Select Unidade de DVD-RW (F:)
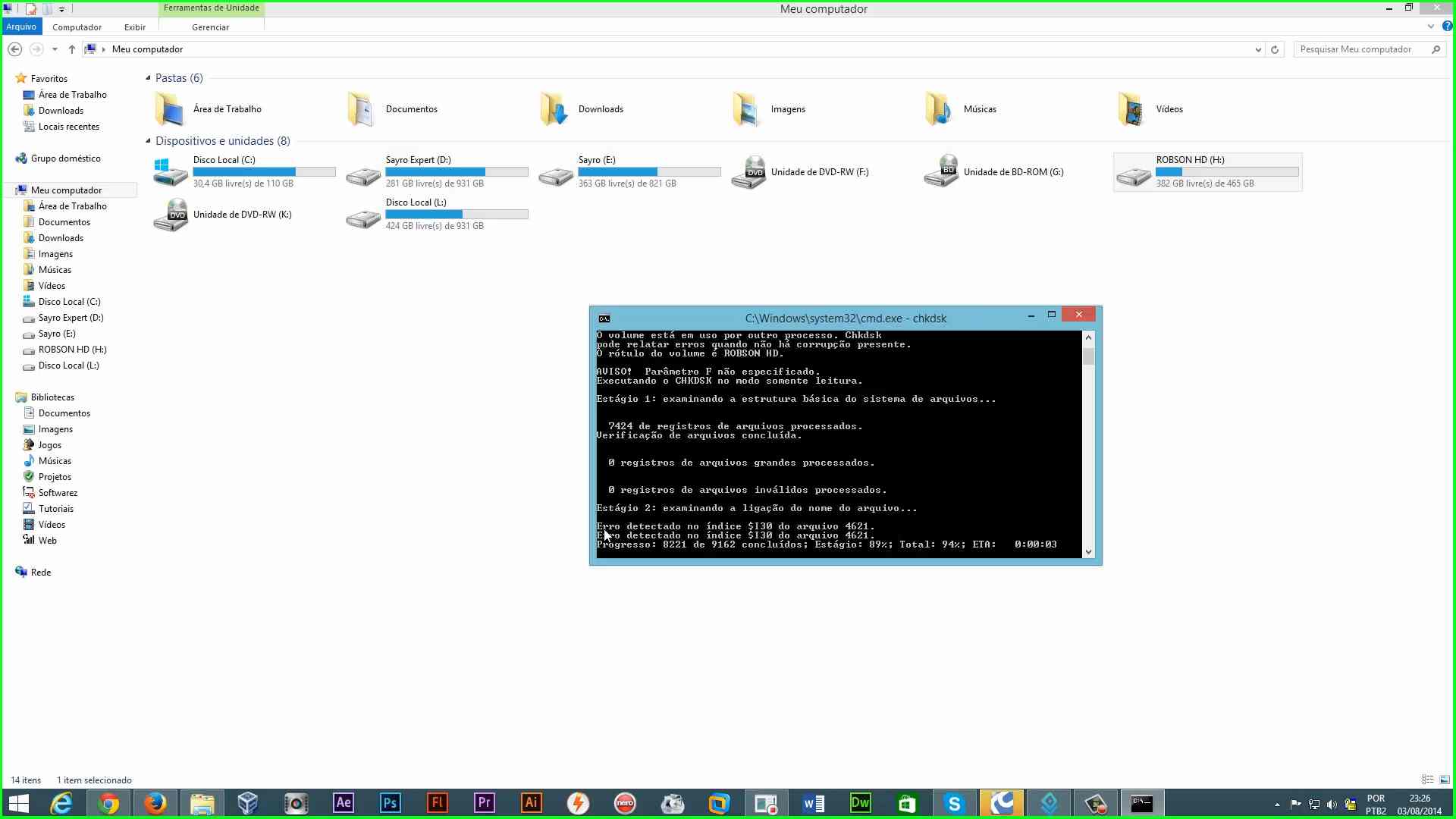The width and height of the screenshot is (1456, 819). coord(801,172)
